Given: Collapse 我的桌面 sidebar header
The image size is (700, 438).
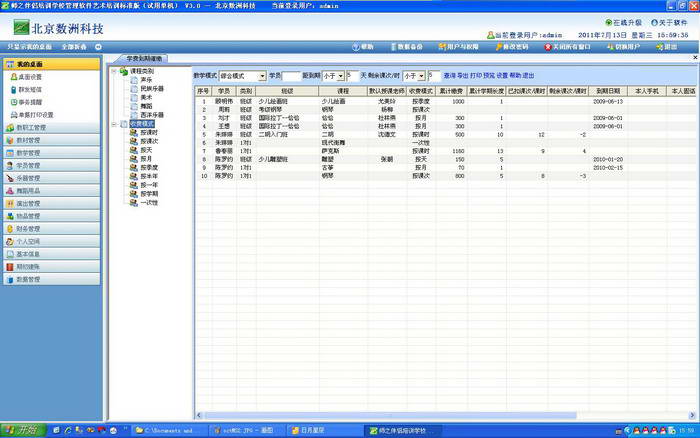Looking at the screenshot, I should point(52,64).
